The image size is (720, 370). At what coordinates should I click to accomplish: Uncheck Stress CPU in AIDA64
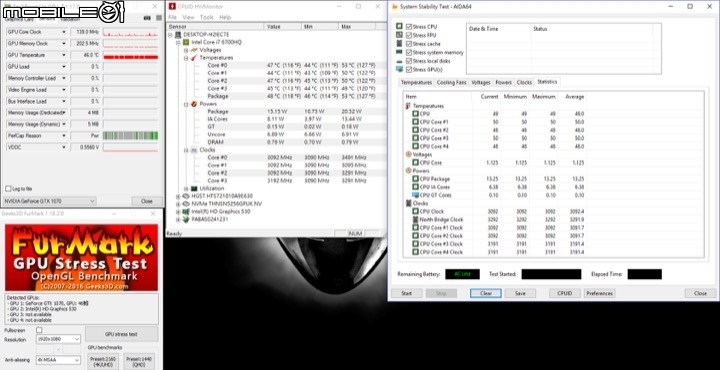tap(409, 27)
